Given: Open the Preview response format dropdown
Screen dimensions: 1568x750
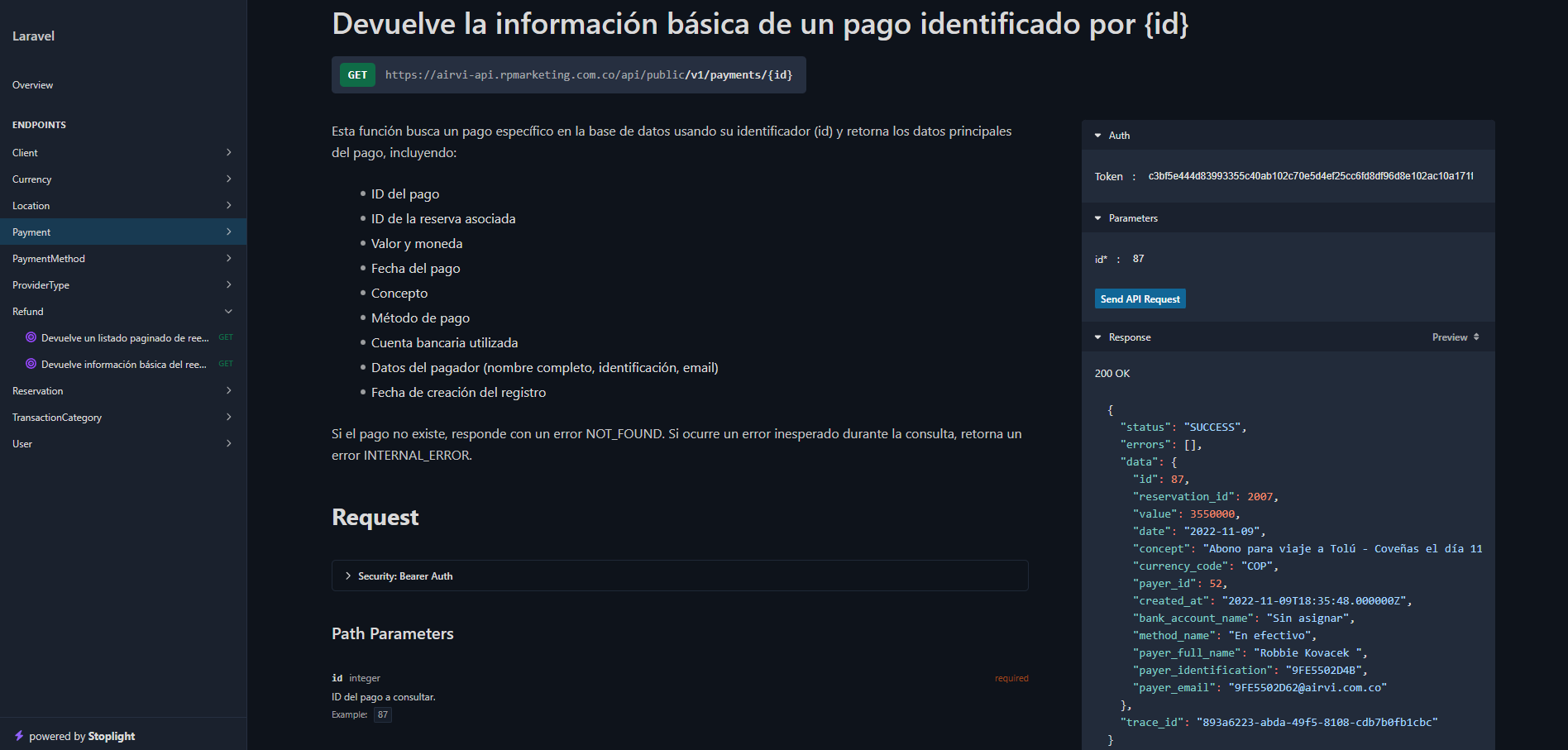Looking at the screenshot, I should pos(1456,337).
